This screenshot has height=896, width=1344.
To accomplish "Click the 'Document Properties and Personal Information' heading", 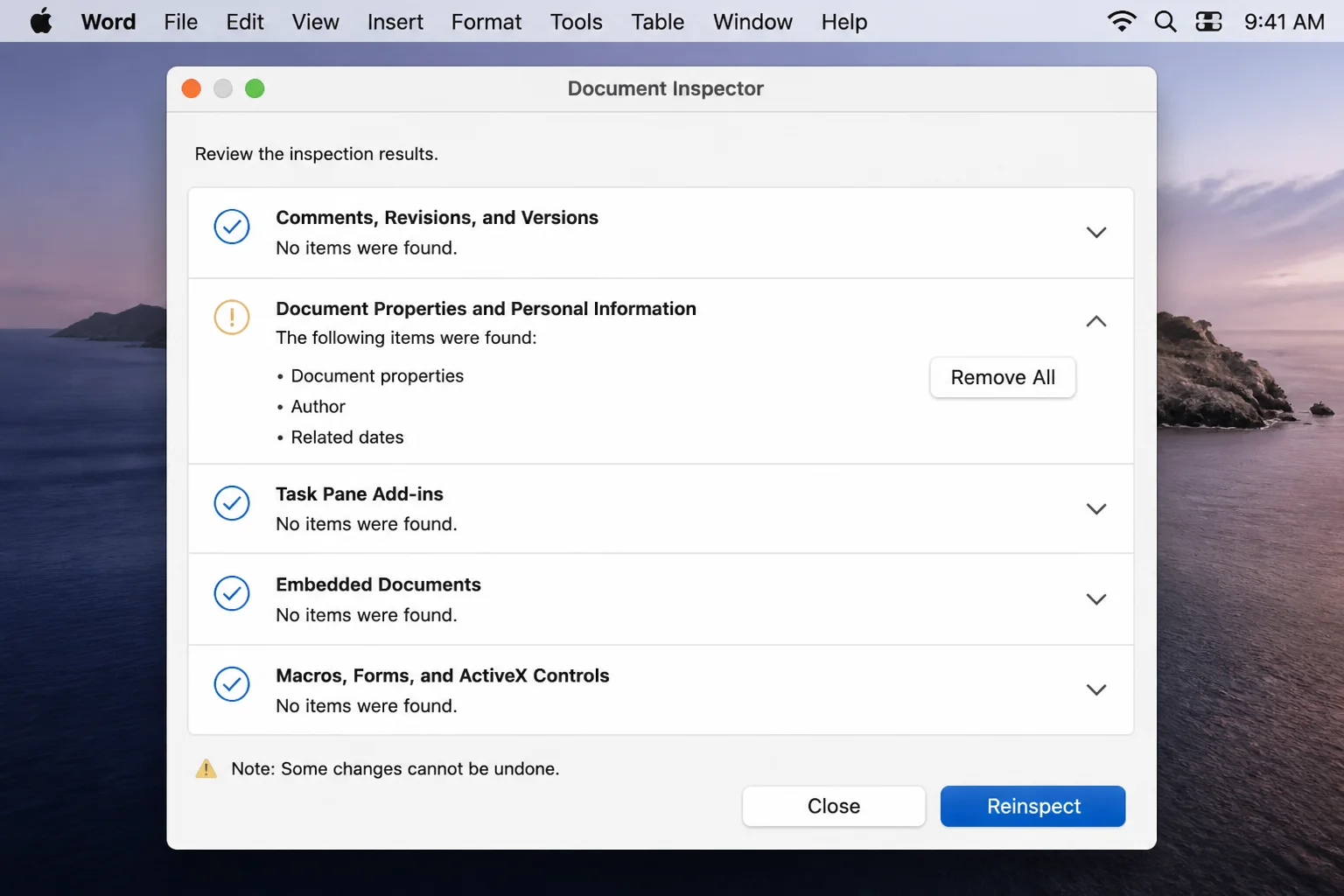I will pos(486,309).
